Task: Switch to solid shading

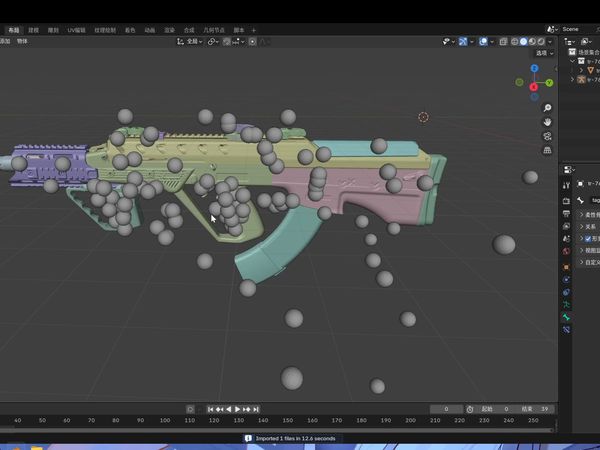Action: coord(523,41)
